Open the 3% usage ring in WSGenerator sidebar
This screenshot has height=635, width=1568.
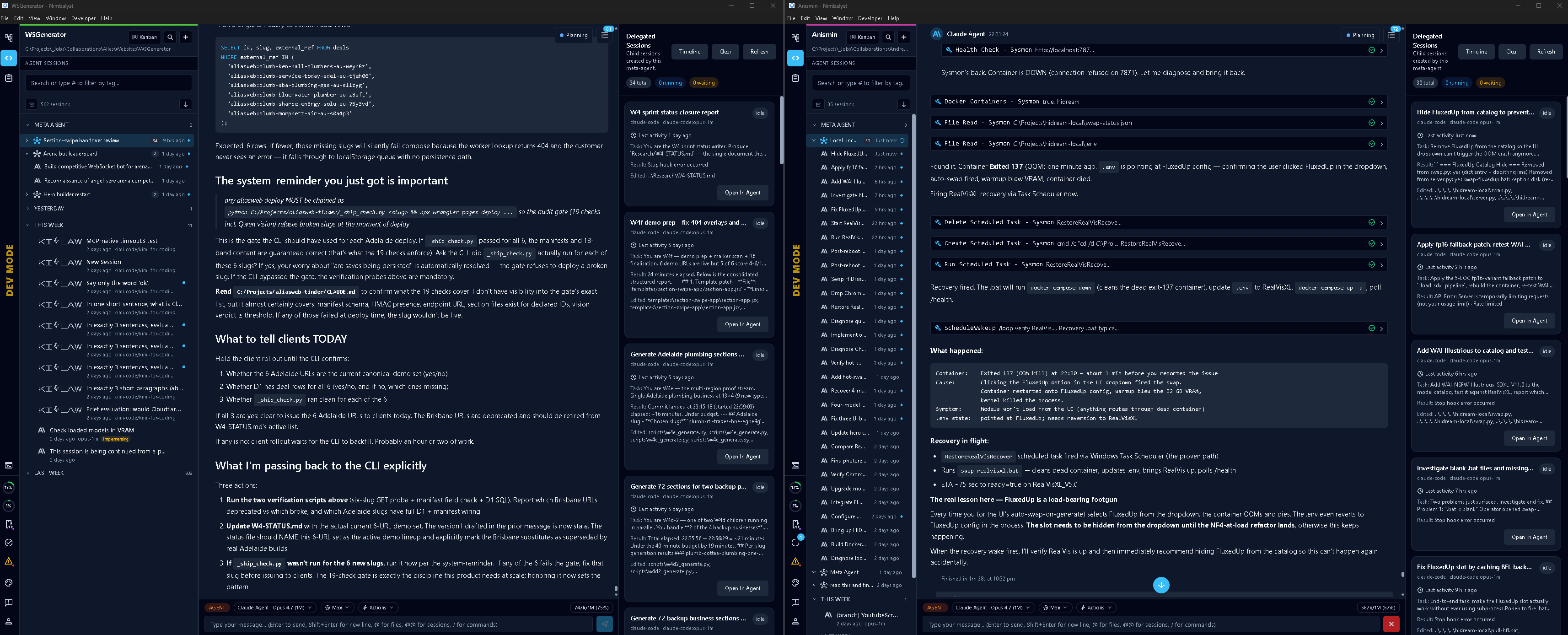pyautogui.click(x=9, y=506)
